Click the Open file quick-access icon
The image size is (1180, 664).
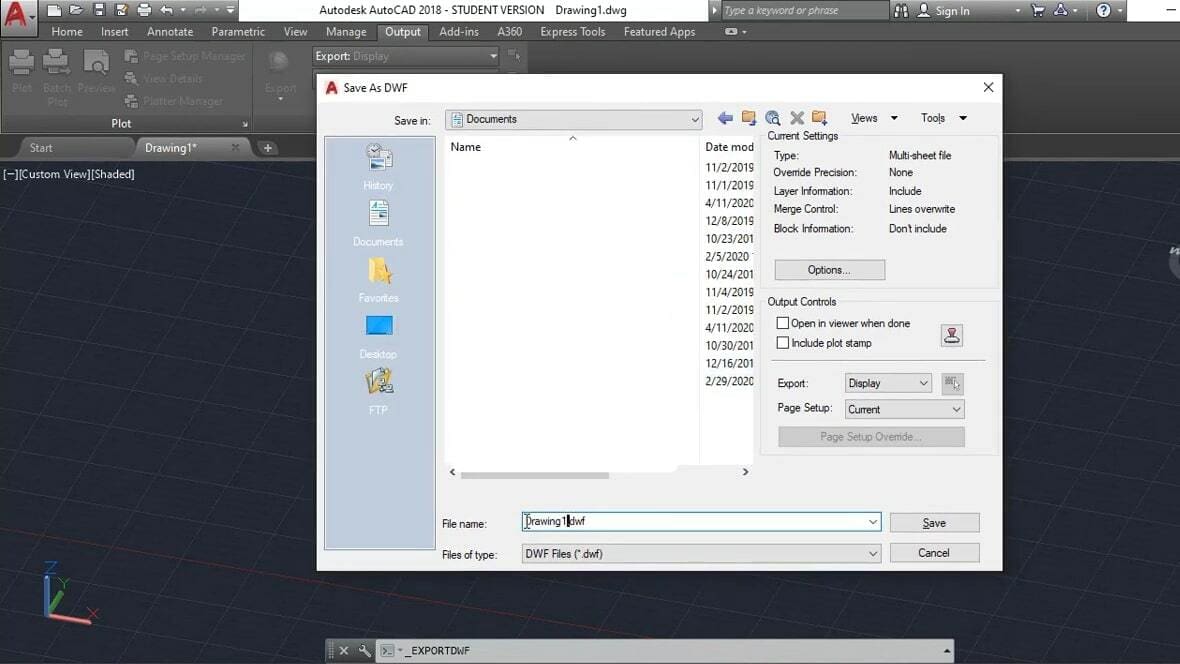(x=76, y=11)
